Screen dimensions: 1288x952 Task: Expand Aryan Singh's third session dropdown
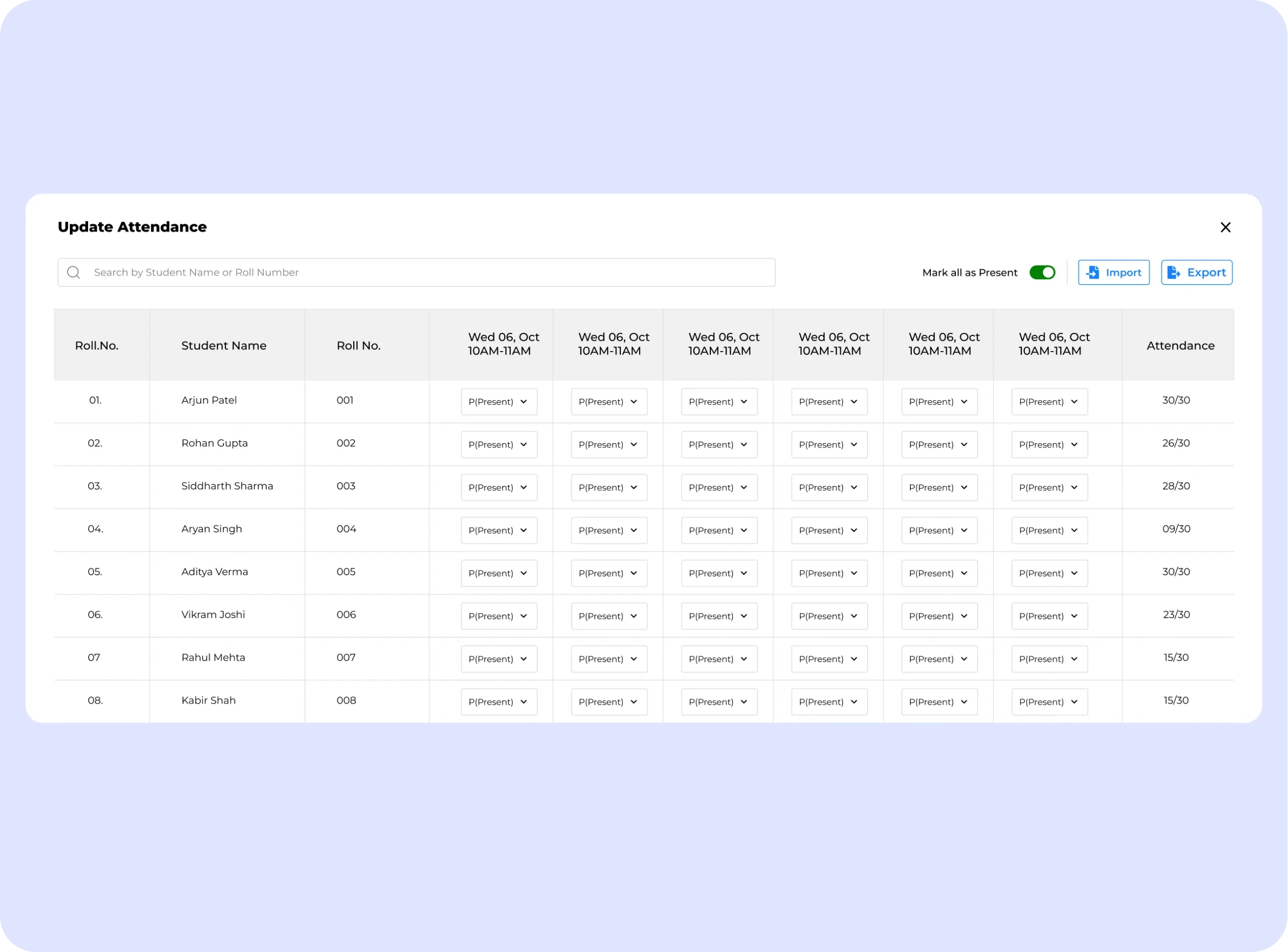pyautogui.click(x=719, y=531)
